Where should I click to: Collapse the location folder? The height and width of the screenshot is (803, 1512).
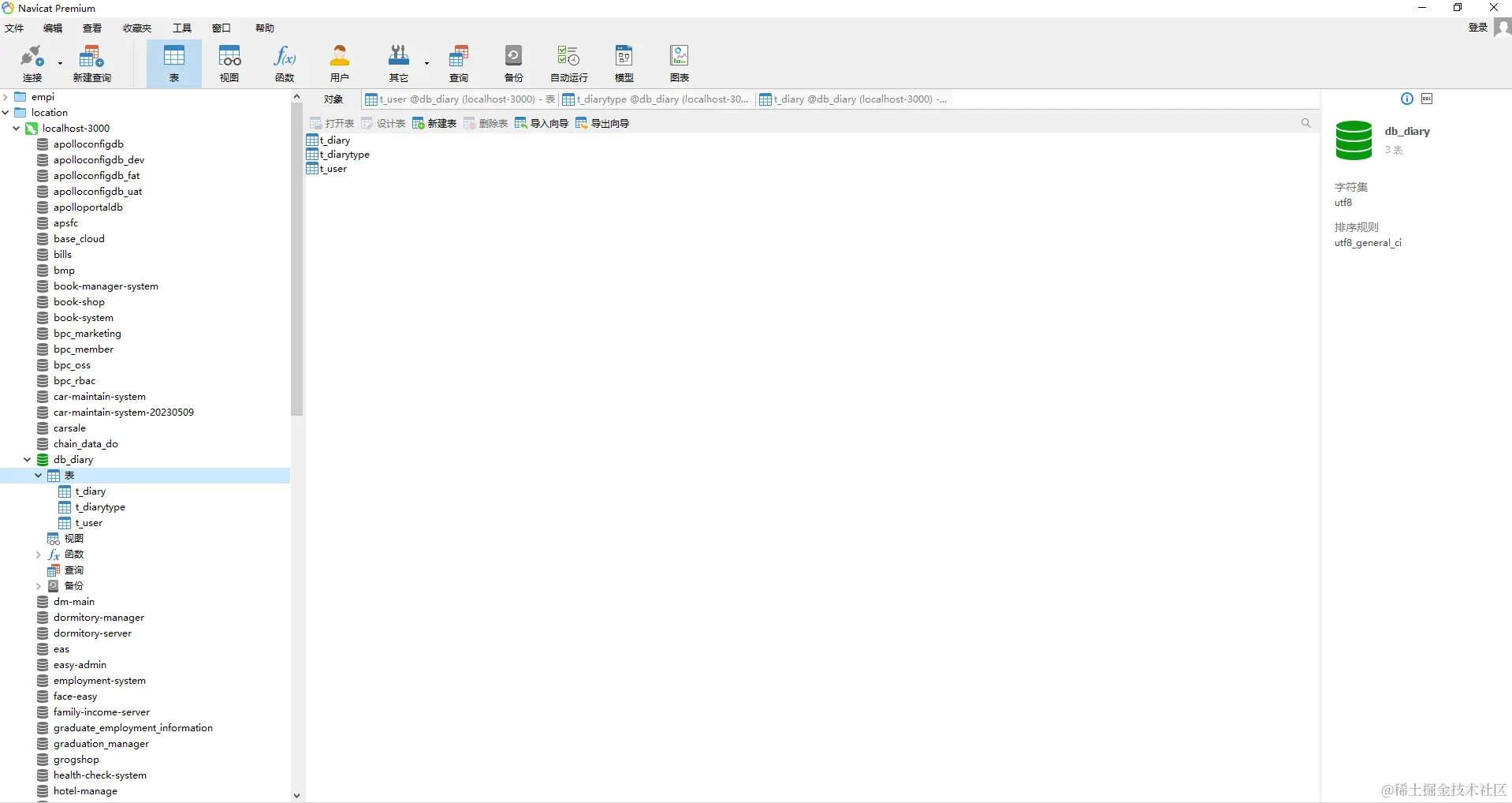click(x=6, y=113)
